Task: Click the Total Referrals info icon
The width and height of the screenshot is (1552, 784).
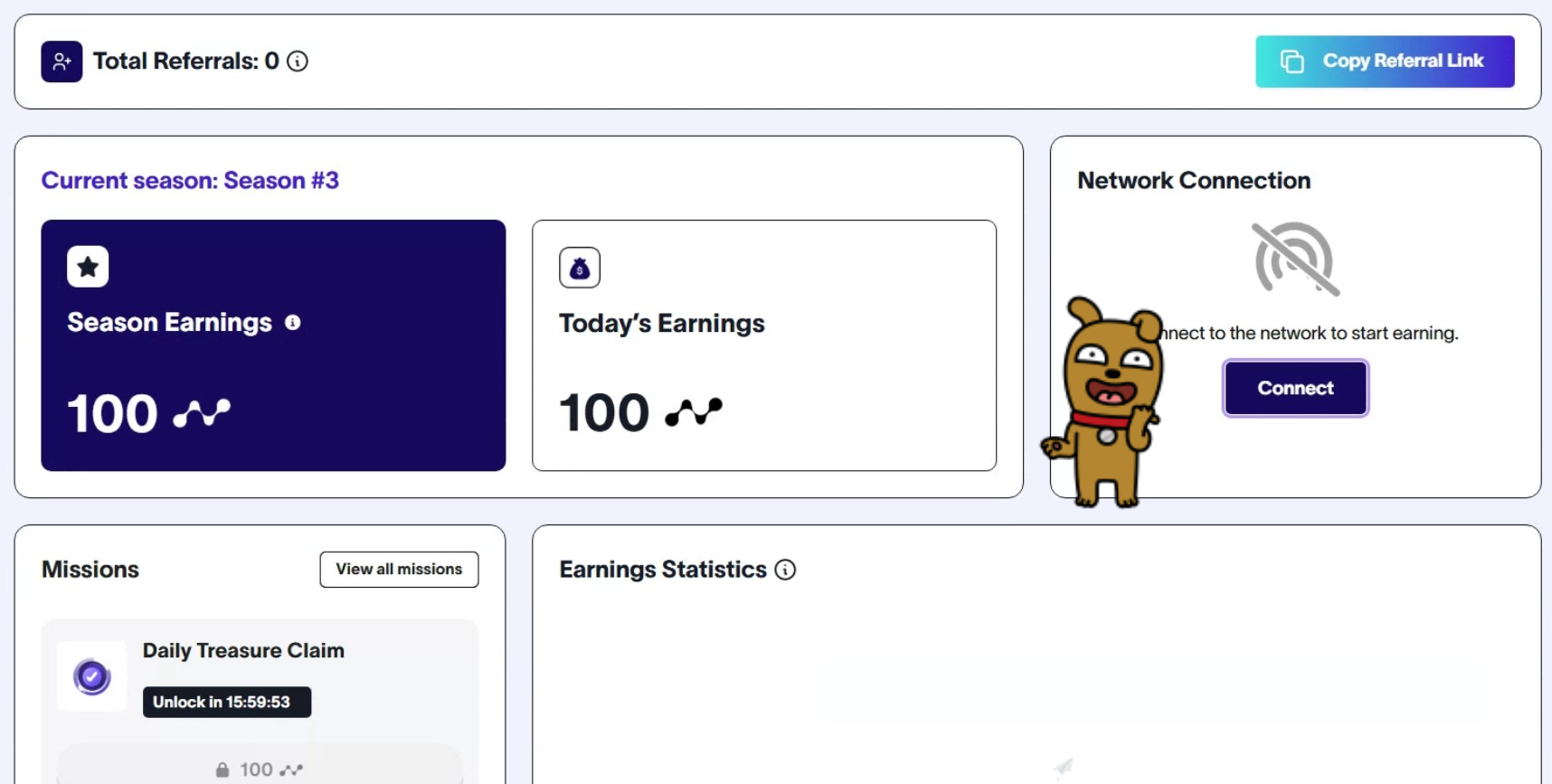Action: pyautogui.click(x=298, y=61)
